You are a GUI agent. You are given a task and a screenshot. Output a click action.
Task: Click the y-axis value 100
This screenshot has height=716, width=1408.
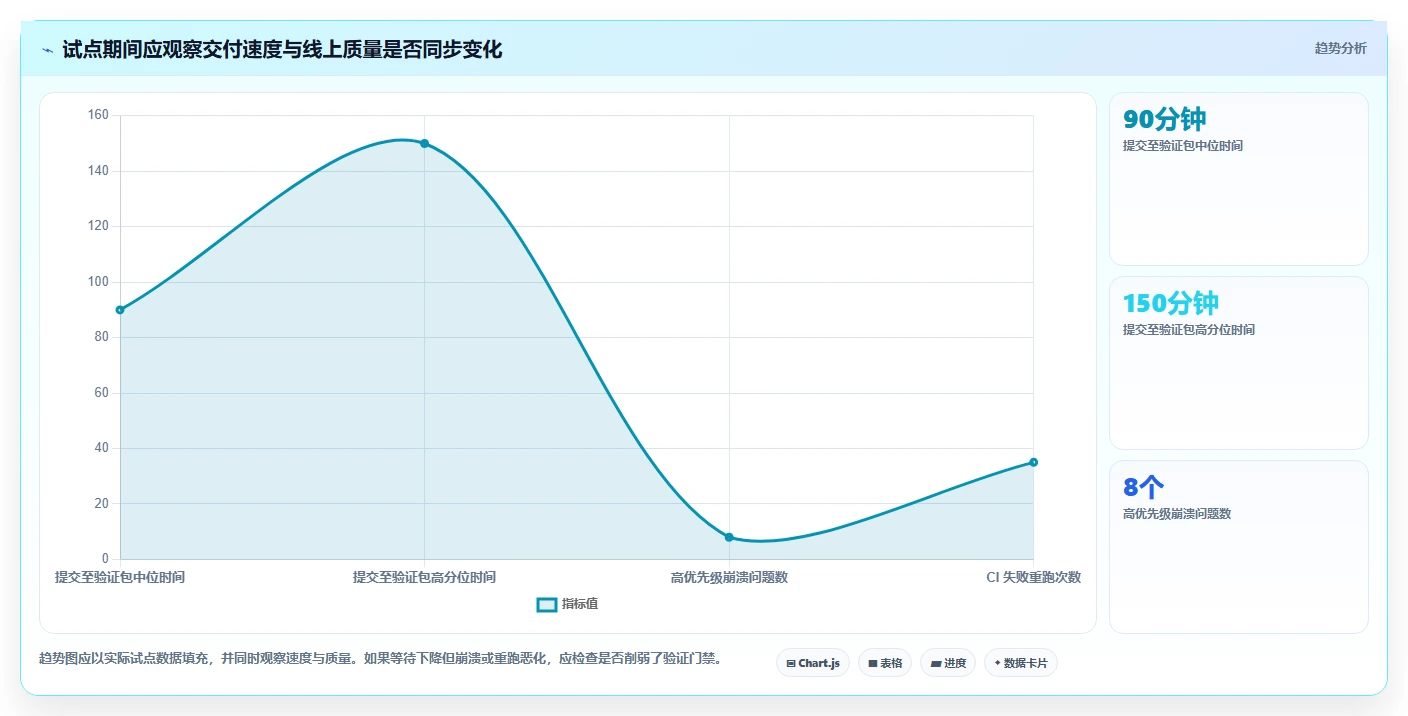point(98,282)
